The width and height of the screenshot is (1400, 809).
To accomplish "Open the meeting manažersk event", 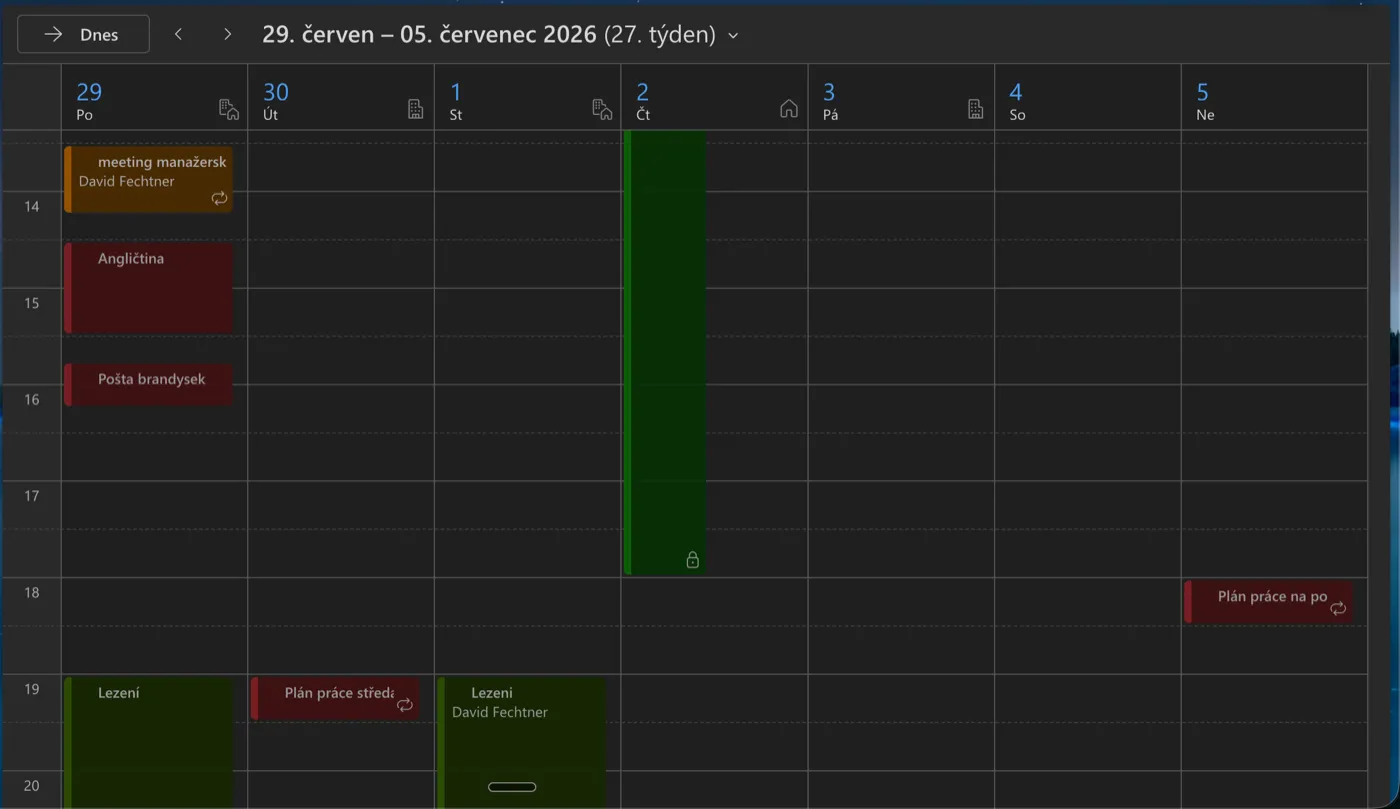I will pyautogui.click(x=148, y=180).
